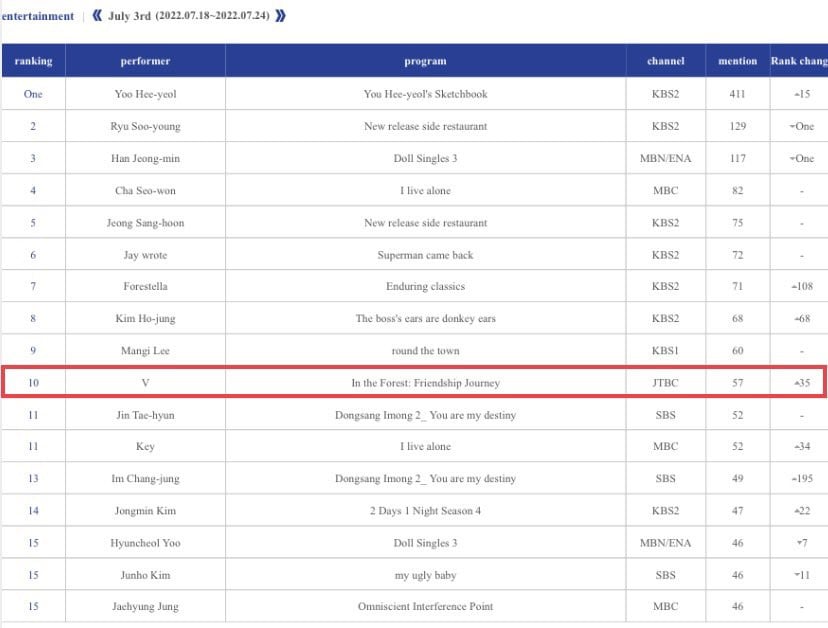Open program In the Forest: Friendship Journey
This screenshot has height=628, width=828.
(x=426, y=383)
